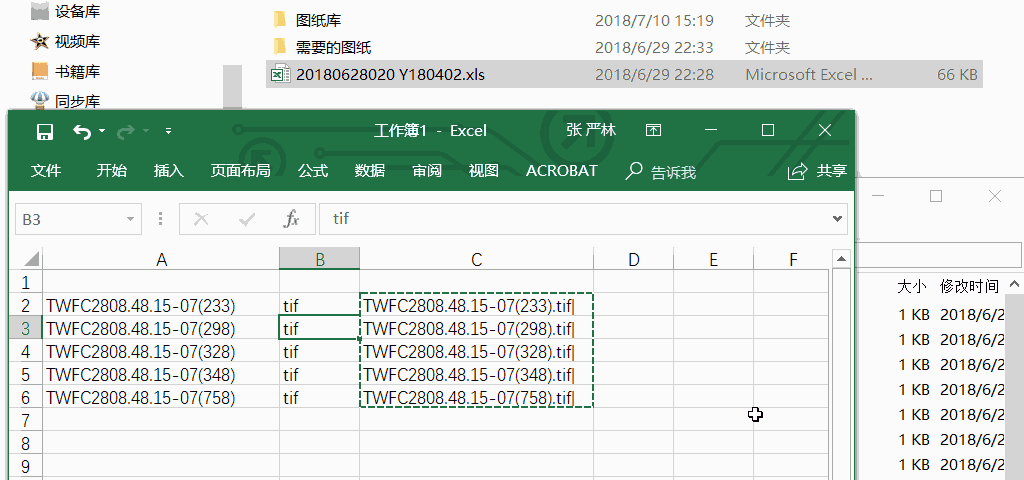
Task: Switch to the 公式 ribbon tab
Action: pos(312,171)
